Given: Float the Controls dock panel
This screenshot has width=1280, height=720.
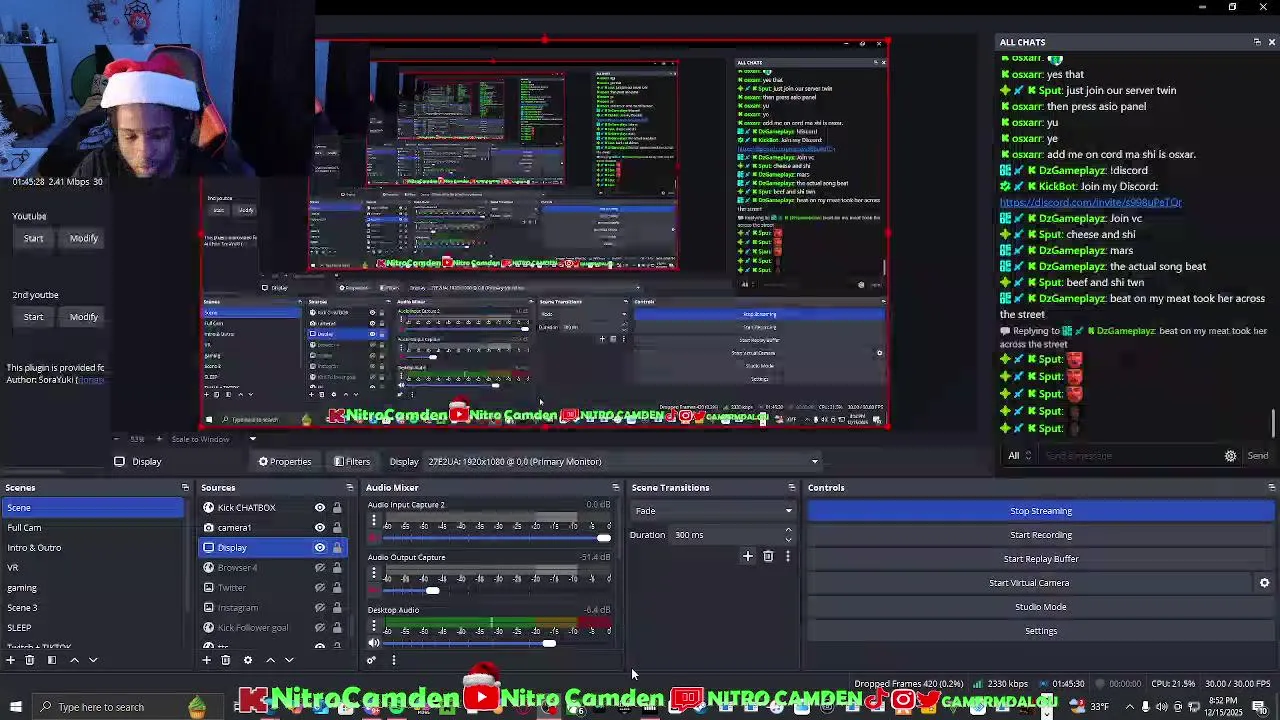Looking at the screenshot, I should pyautogui.click(x=1271, y=488).
